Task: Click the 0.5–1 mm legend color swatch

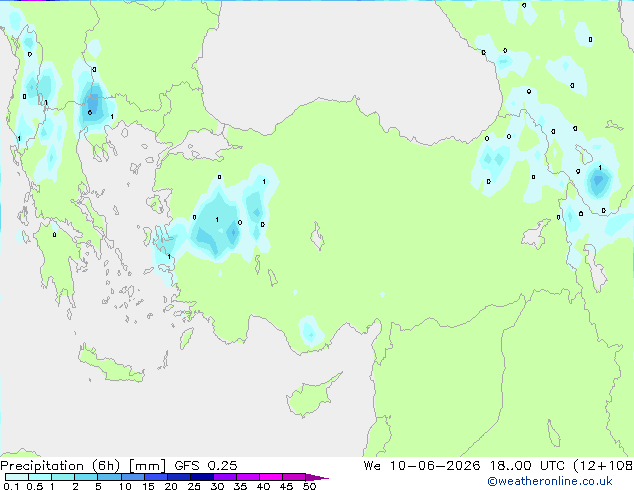Action: pyautogui.click(x=40, y=477)
